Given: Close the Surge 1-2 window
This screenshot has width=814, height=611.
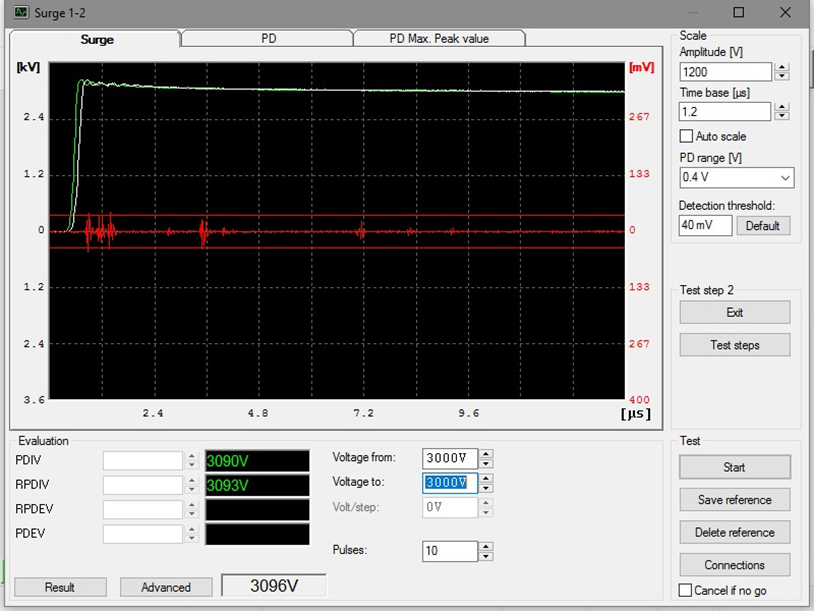Looking at the screenshot, I should point(785,12).
